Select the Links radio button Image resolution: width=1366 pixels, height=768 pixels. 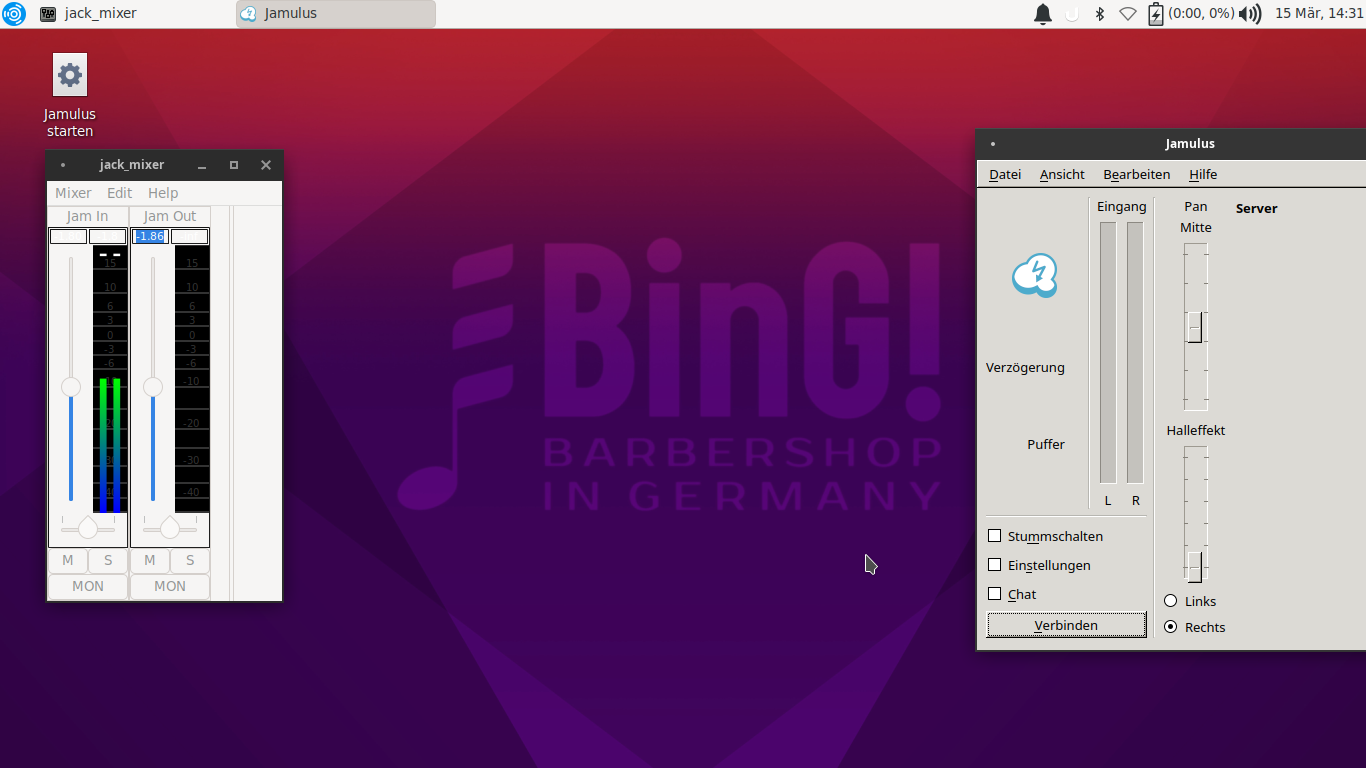[x=1171, y=601]
